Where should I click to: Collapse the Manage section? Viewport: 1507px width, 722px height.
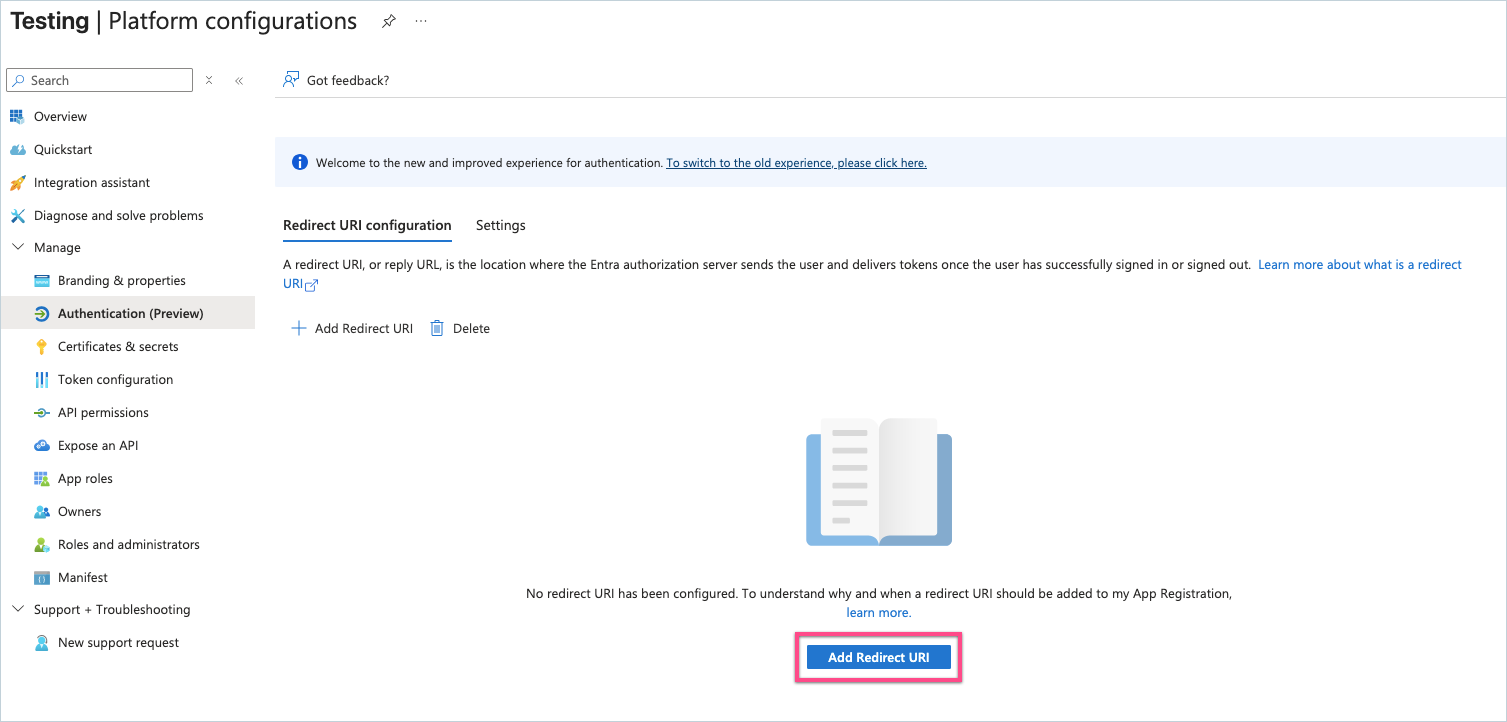click(17, 248)
